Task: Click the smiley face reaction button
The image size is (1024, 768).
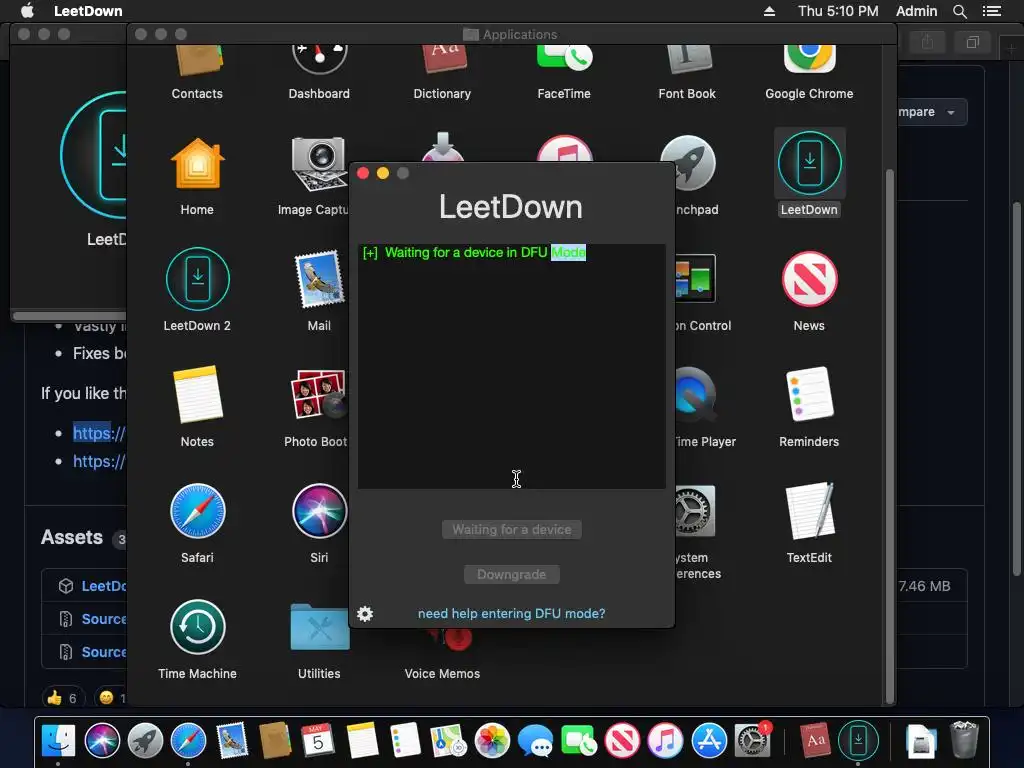Action: click(x=111, y=698)
